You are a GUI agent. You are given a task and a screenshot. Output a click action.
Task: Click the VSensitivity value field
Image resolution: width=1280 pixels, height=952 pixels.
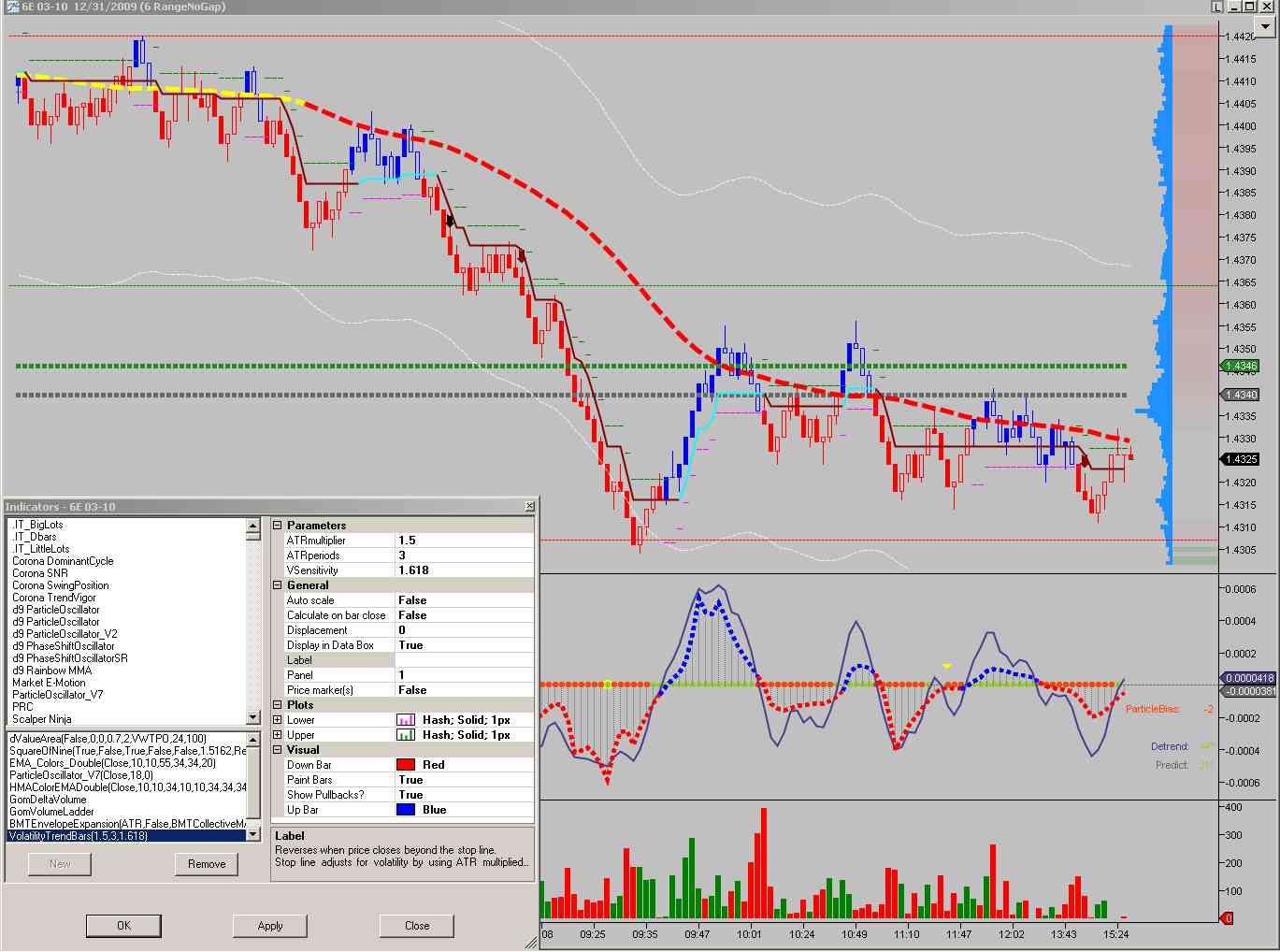[464, 570]
